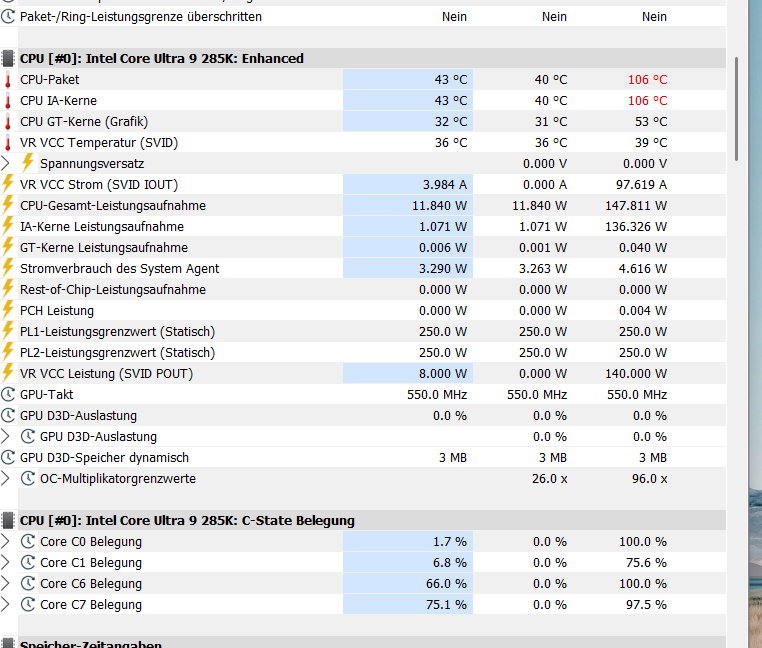Click the lightning icon beside Stromverbrauch des System Agent
This screenshot has height=648, width=762.
click(x=8, y=267)
